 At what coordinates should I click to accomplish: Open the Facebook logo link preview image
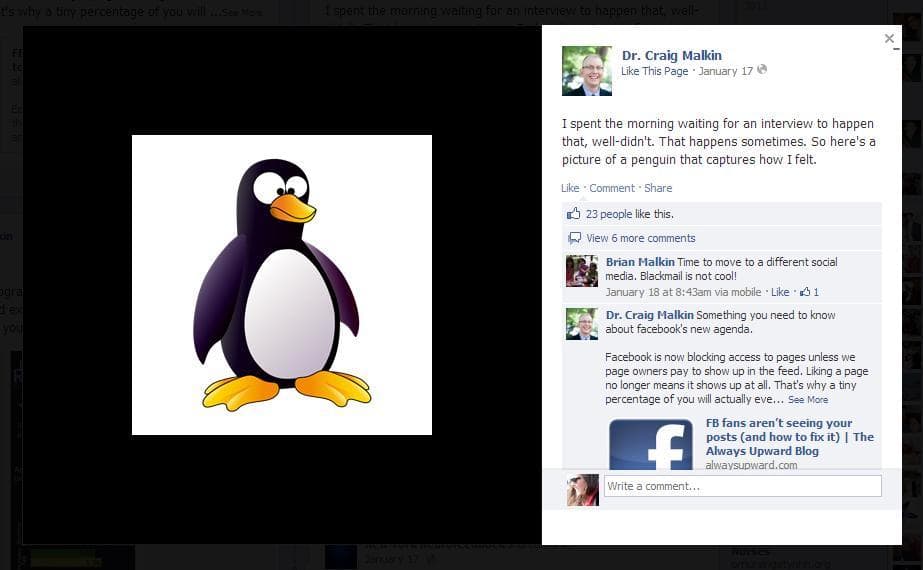(650, 444)
